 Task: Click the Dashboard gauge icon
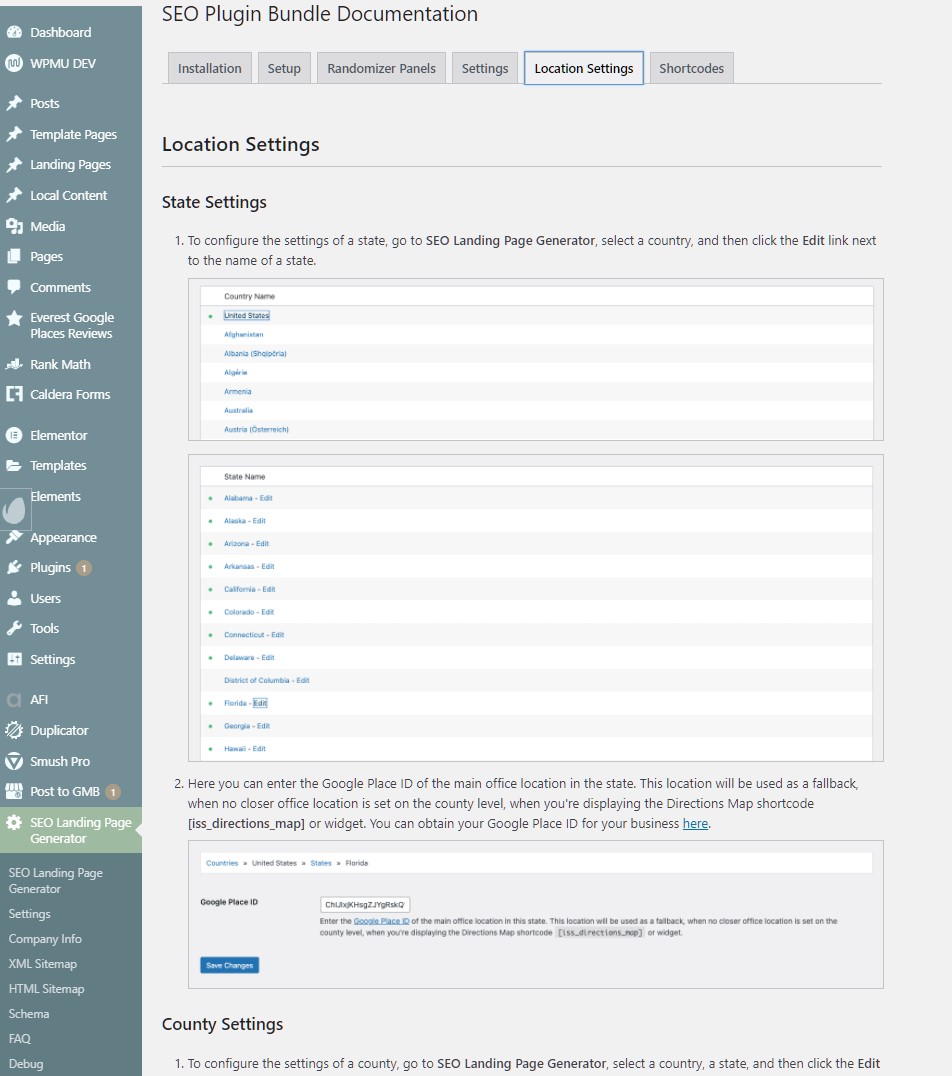pyautogui.click(x=14, y=32)
